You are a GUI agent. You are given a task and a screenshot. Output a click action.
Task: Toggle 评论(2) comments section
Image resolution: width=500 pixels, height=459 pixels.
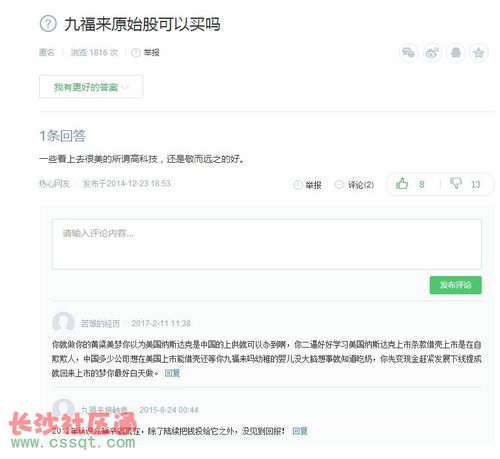(x=355, y=185)
